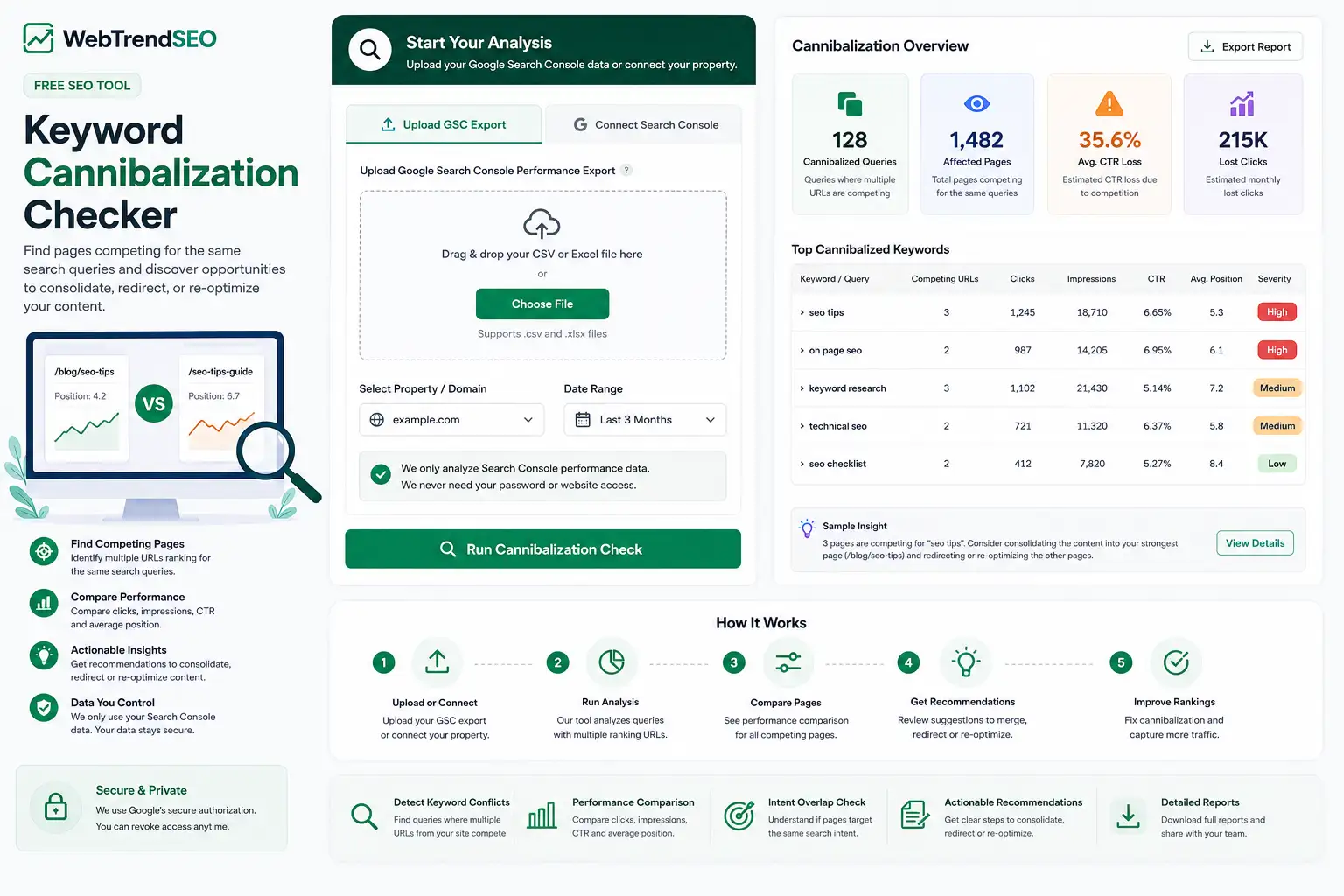
Task: Click the Medium severity badge for keyword research
Action: [x=1277, y=388]
